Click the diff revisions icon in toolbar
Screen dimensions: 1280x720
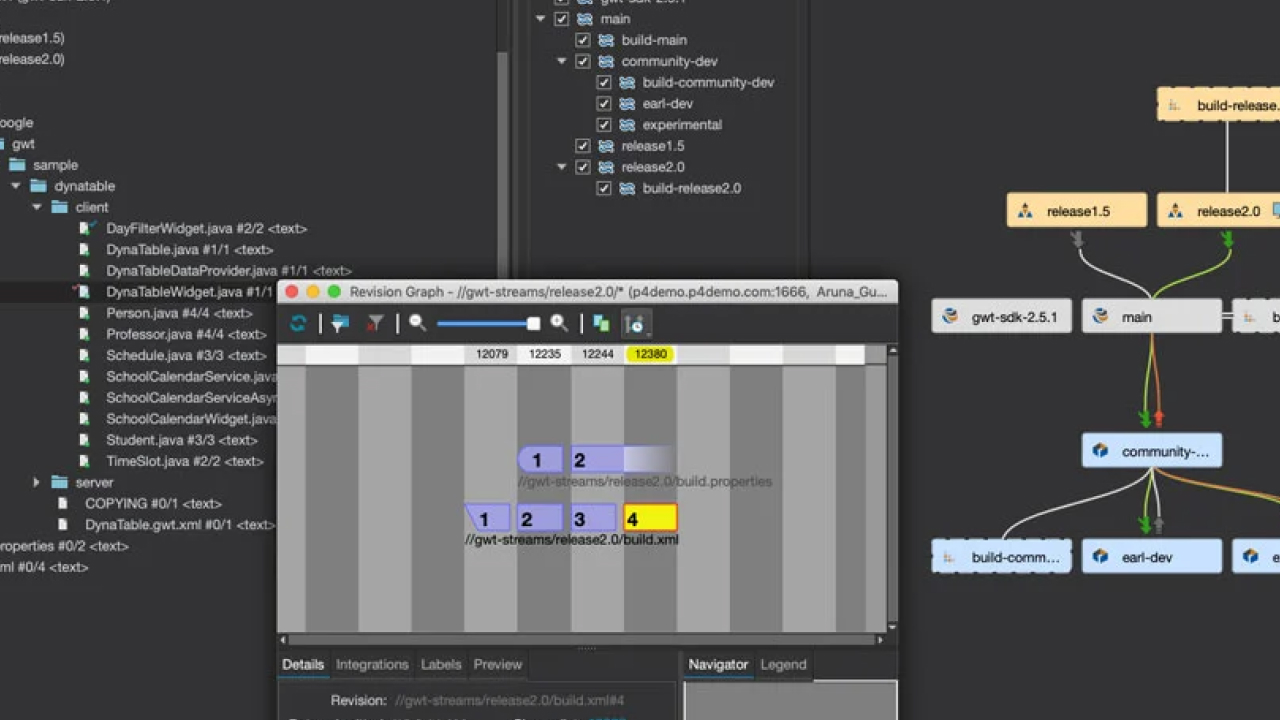click(x=601, y=323)
